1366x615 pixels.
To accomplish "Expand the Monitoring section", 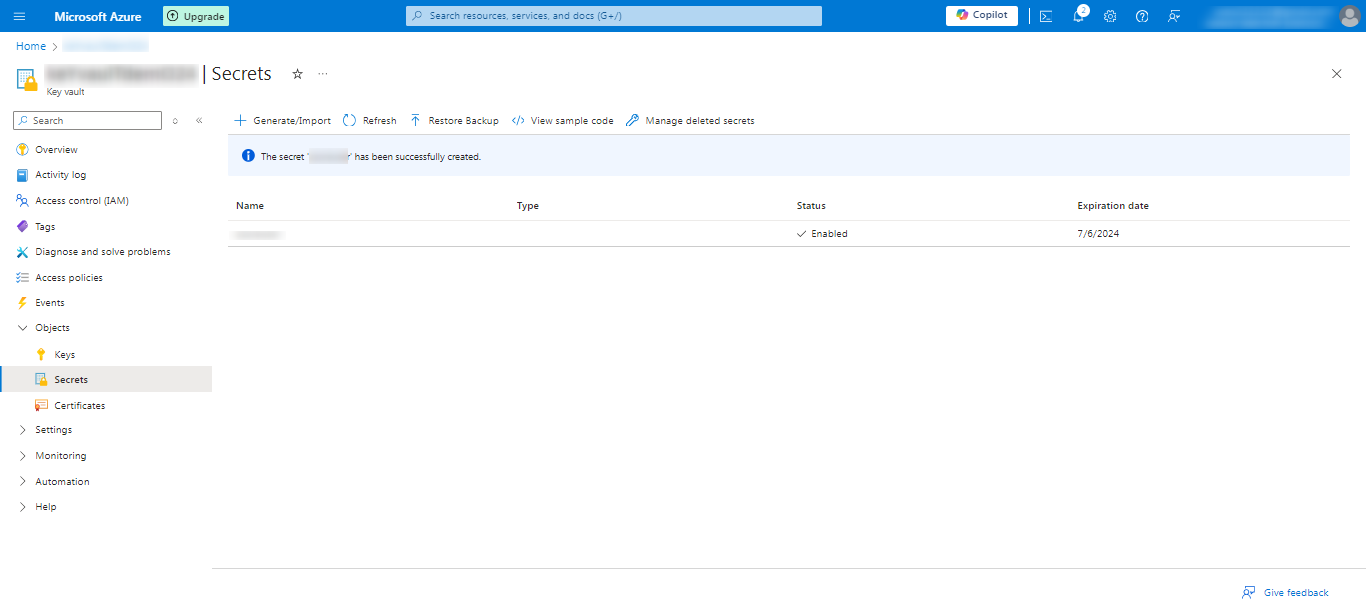I will coord(23,456).
